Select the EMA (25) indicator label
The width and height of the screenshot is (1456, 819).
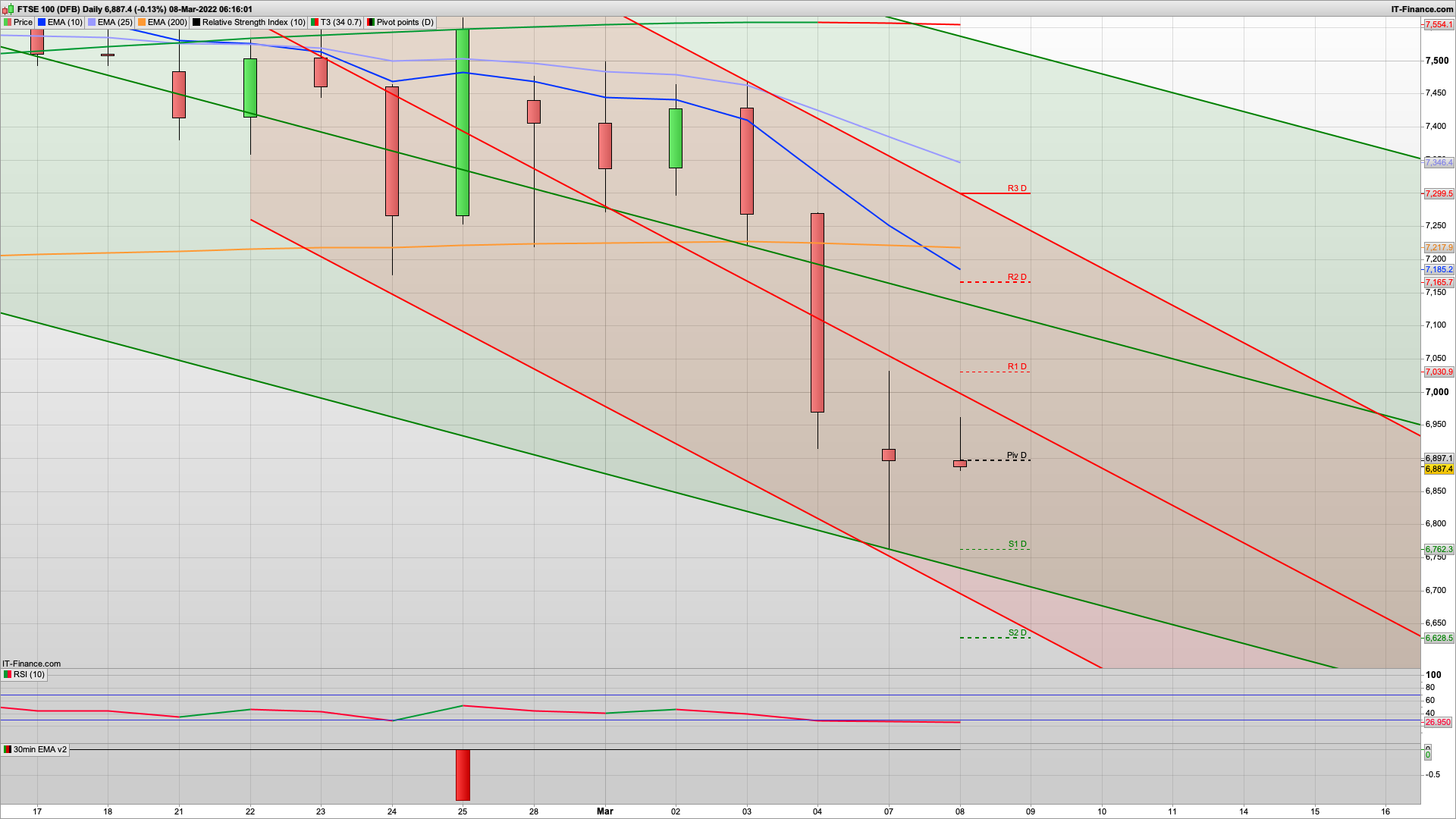pos(111,22)
